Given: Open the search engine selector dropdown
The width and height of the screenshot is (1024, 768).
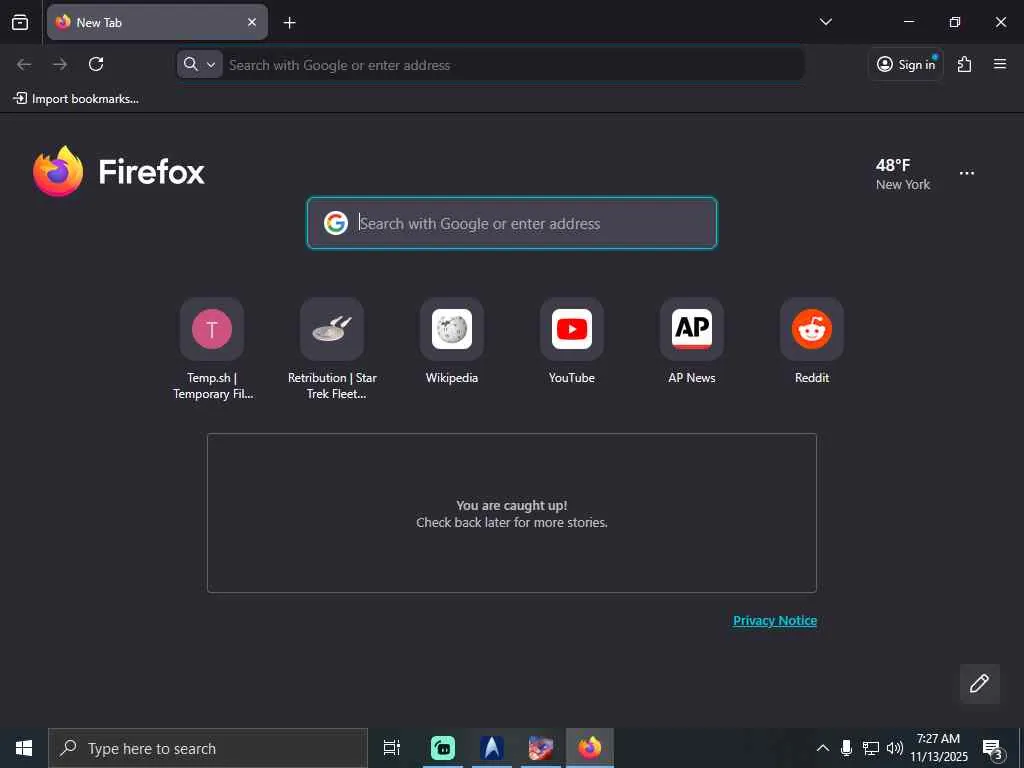Looking at the screenshot, I should coord(200,64).
